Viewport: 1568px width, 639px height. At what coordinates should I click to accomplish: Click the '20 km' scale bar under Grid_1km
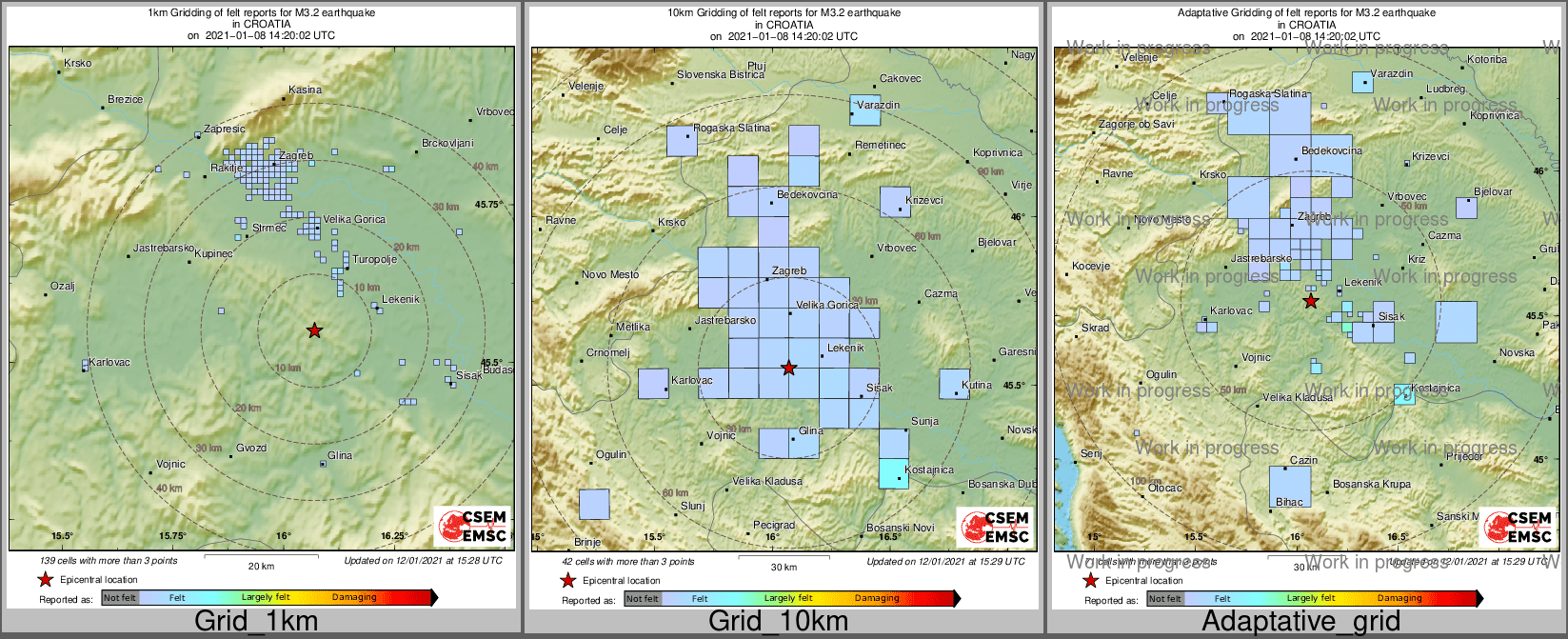pos(261,562)
